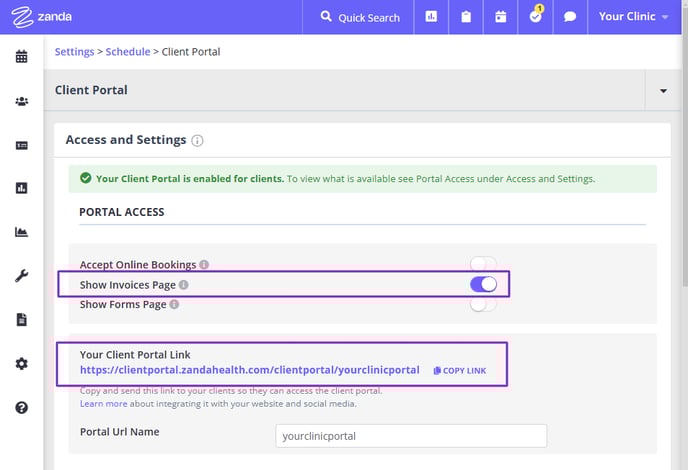Click the Portal Url Name input field
This screenshot has height=470, width=688.
coord(411,436)
